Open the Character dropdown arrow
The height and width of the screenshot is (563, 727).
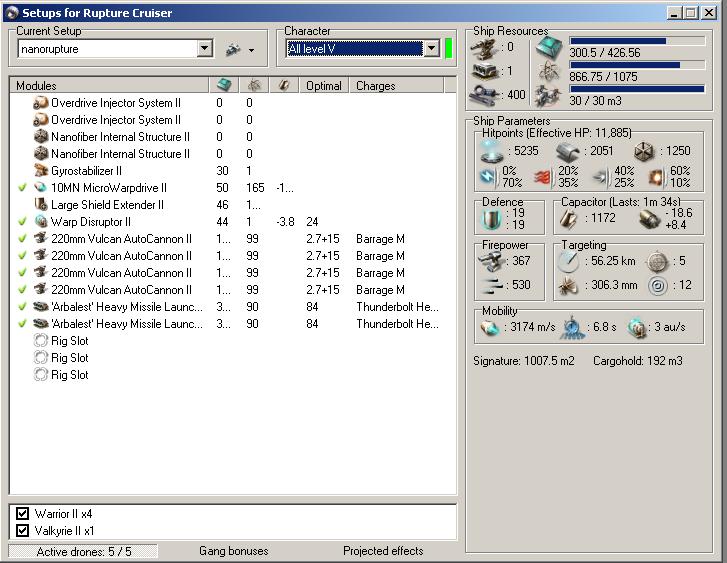[432, 48]
